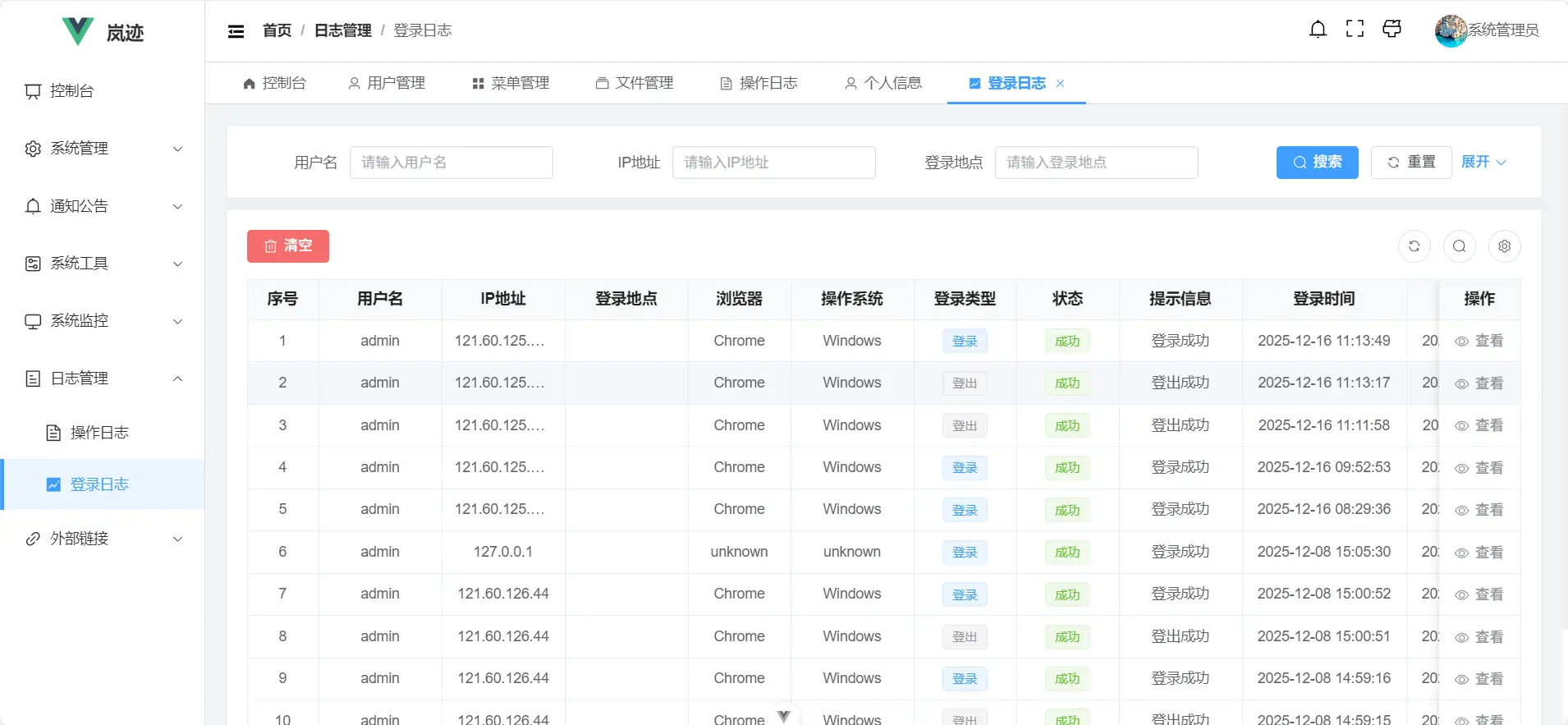Expand more filters with 展开
Viewport: 1568px width, 725px height.
tap(1483, 163)
